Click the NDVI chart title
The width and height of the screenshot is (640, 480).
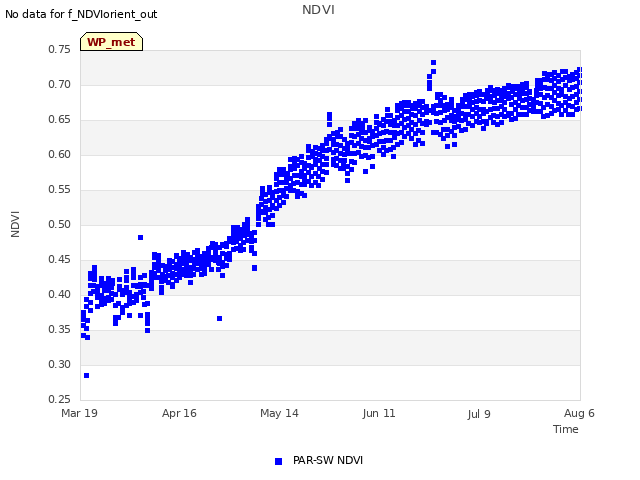click(318, 10)
